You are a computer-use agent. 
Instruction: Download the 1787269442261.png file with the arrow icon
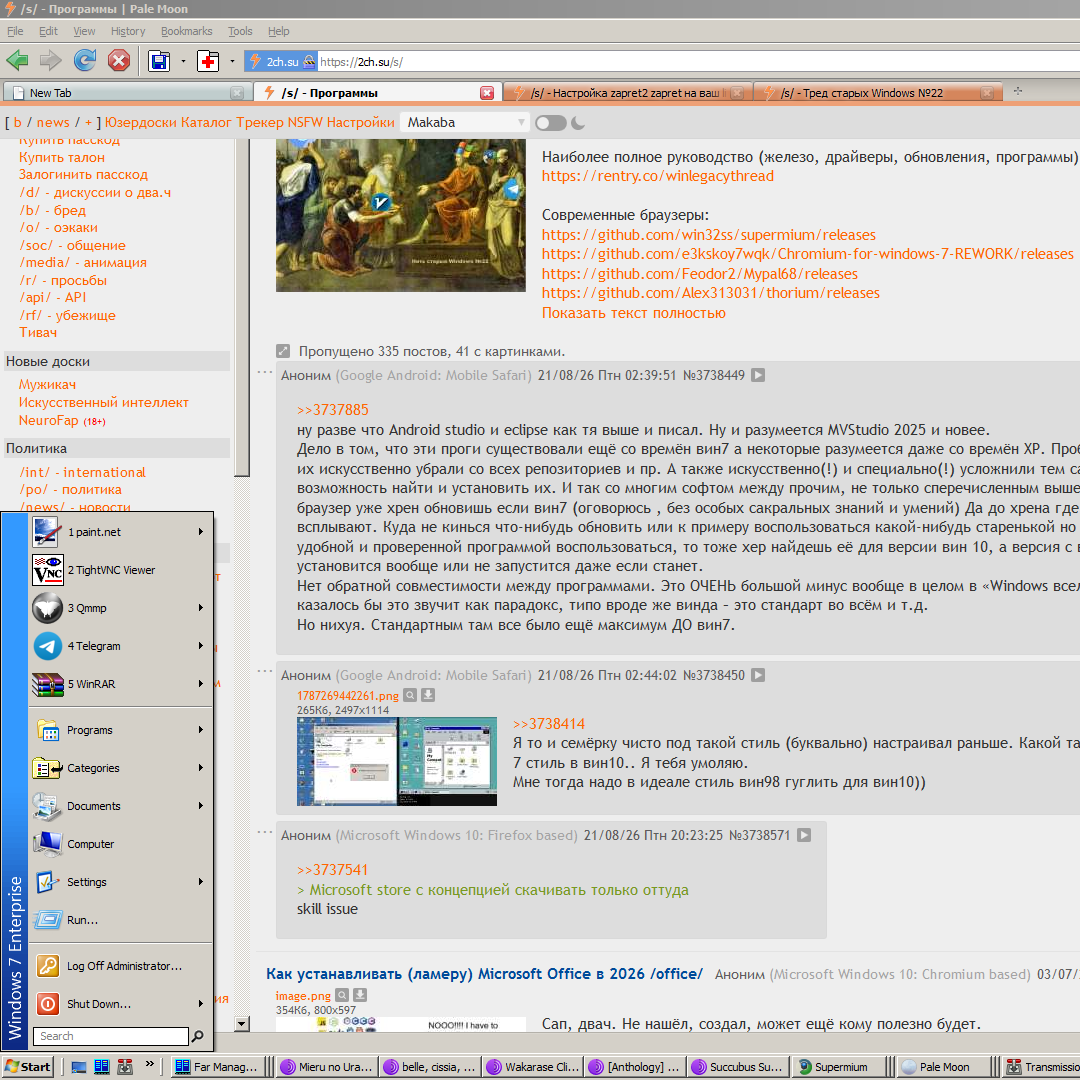point(428,695)
